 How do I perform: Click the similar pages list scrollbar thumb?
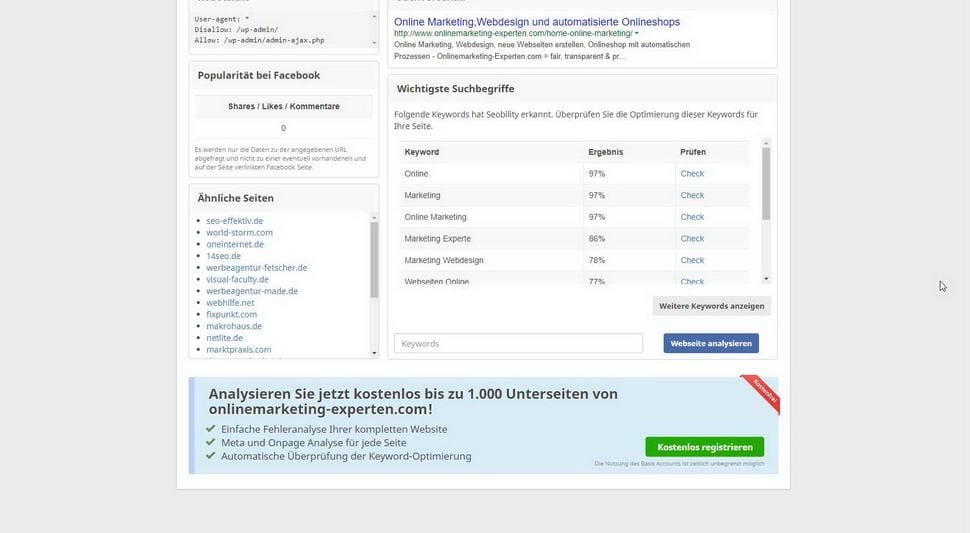(374, 260)
